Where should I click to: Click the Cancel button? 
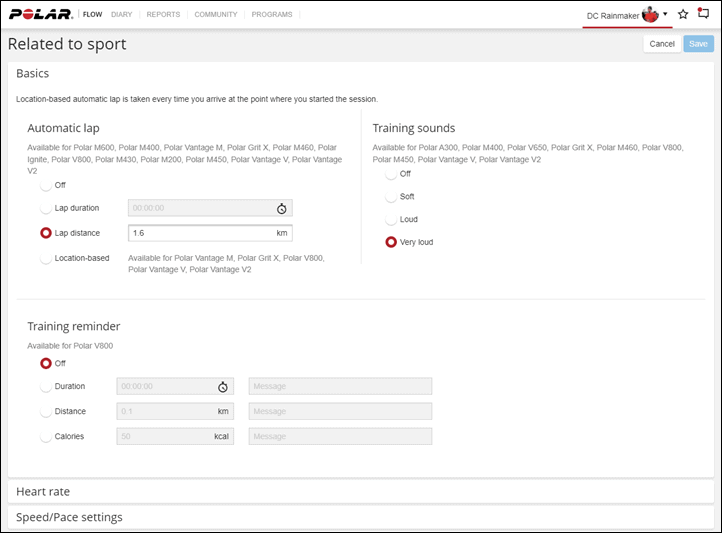coord(662,44)
